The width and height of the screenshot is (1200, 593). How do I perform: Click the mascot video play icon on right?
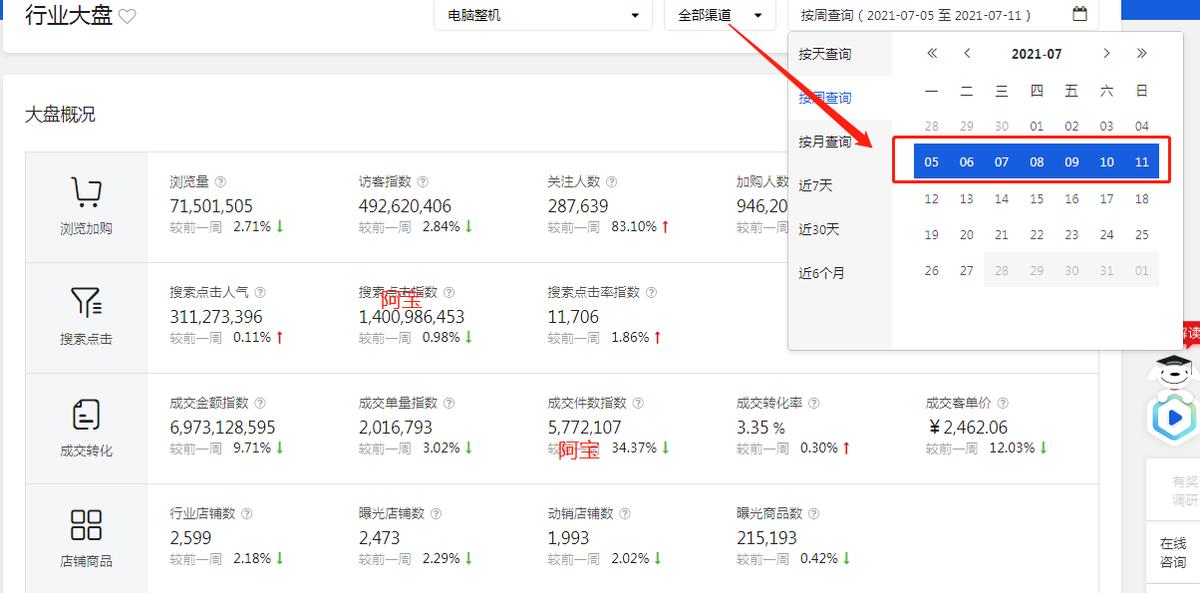tap(1174, 418)
